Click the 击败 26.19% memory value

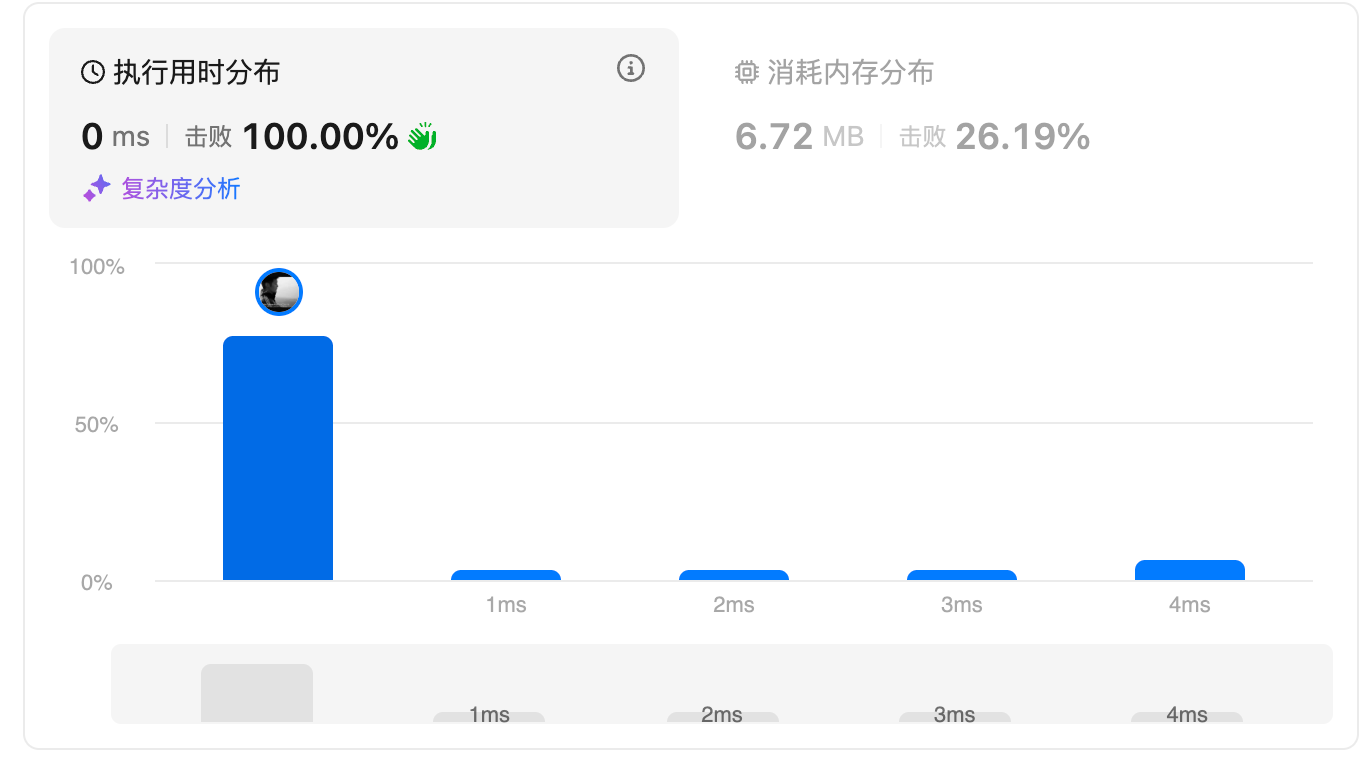pyautogui.click(x=994, y=137)
